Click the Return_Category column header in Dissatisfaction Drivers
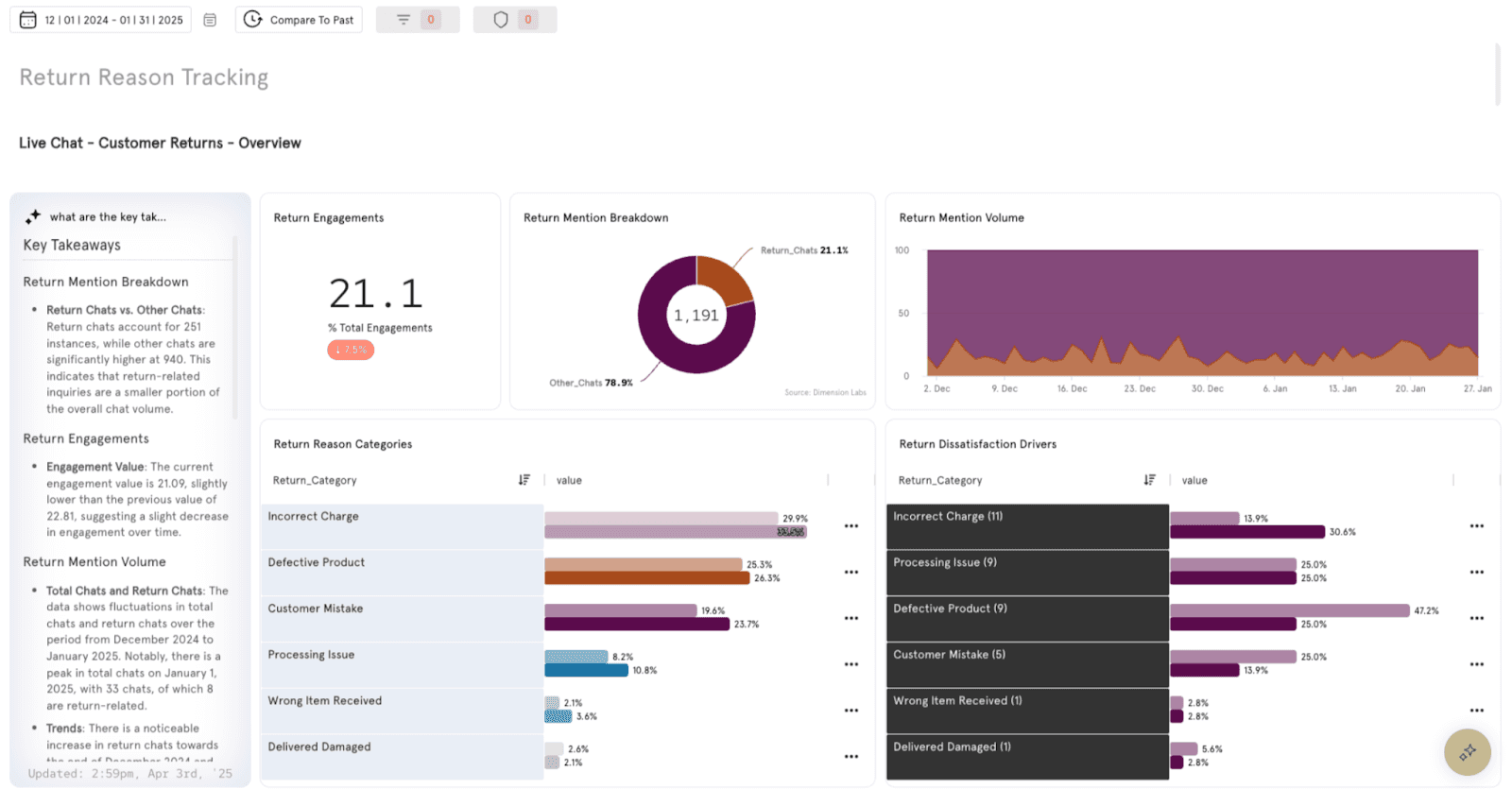The width and height of the screenshot is (1512, 789). pos(940,480)
